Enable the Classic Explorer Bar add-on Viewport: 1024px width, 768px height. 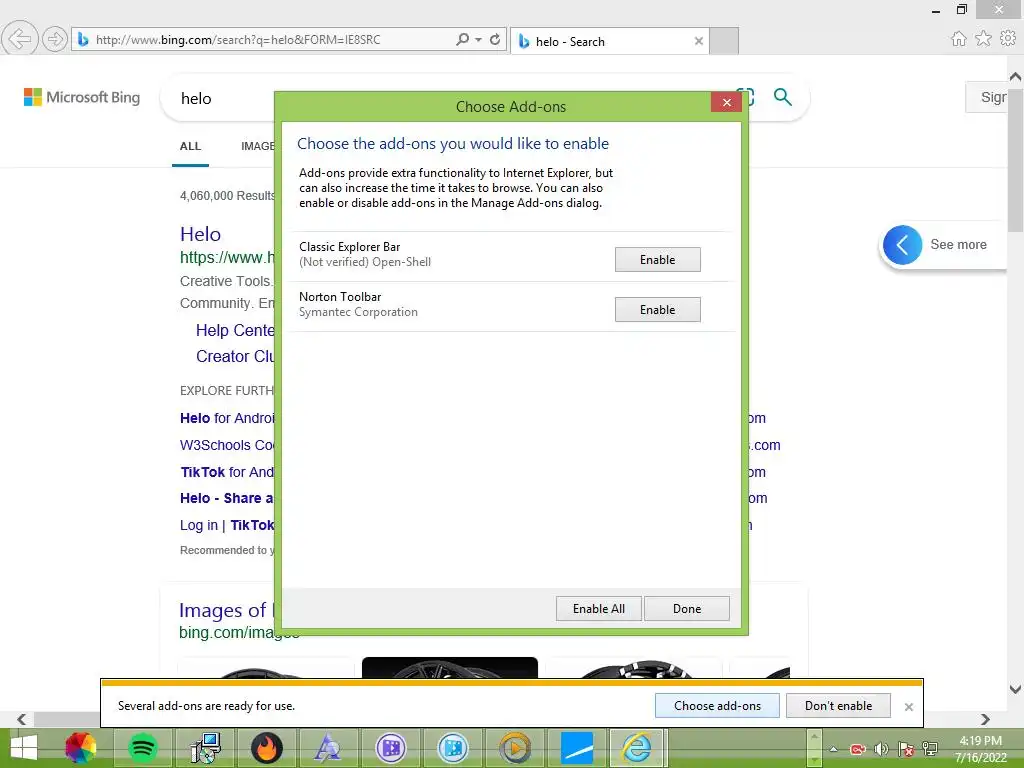coord(657,259)
